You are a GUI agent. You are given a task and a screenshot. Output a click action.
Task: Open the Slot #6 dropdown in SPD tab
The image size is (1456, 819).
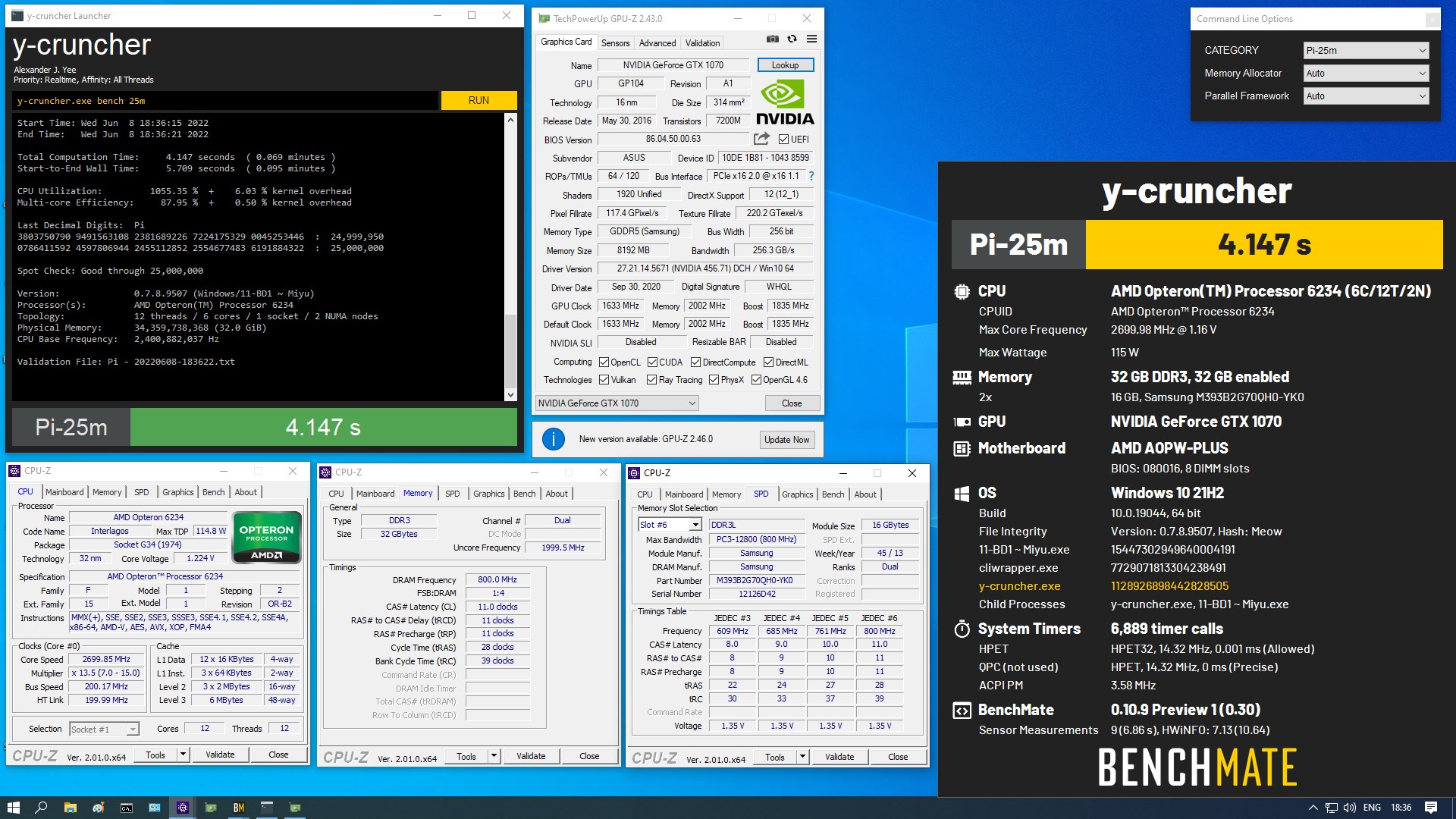tap(670, 525)
